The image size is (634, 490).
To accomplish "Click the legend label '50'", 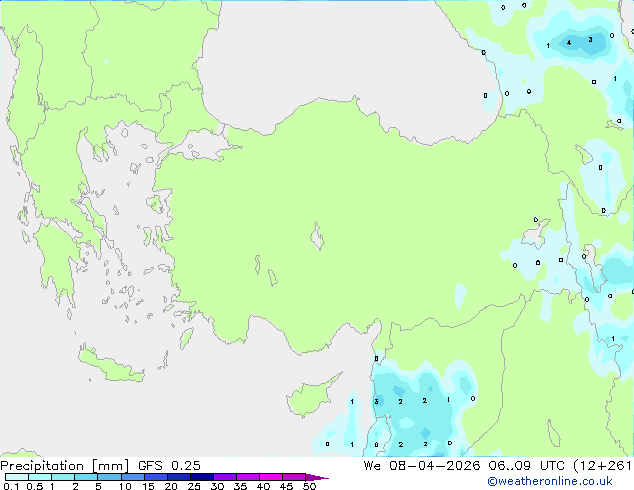I will [x=309, y=486].
